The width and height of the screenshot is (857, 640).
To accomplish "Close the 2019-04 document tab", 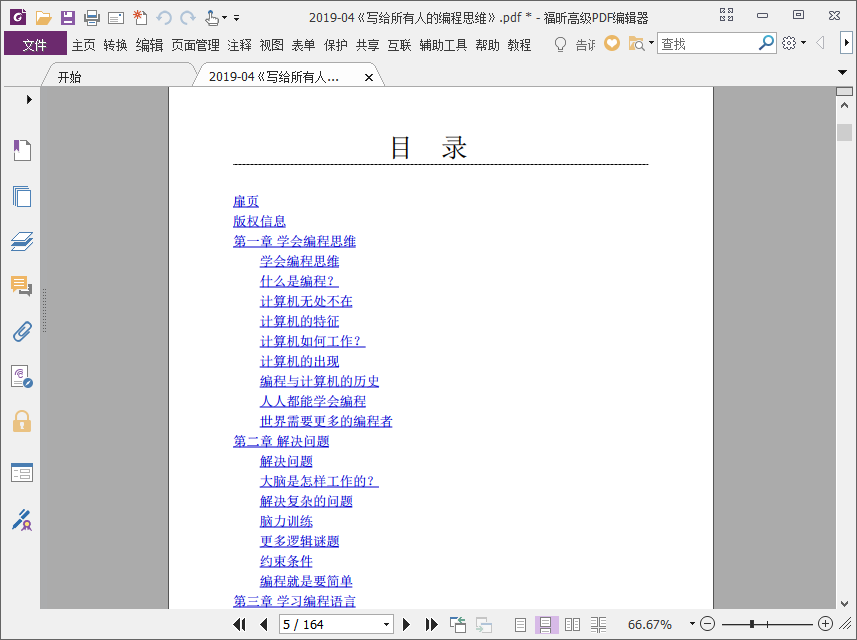I will (369, 78).
